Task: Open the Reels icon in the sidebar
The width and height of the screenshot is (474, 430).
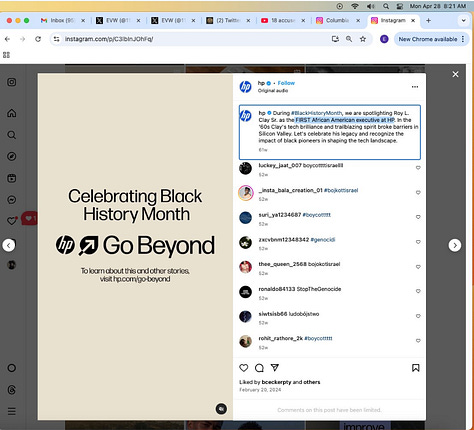Action: point(12,178)
